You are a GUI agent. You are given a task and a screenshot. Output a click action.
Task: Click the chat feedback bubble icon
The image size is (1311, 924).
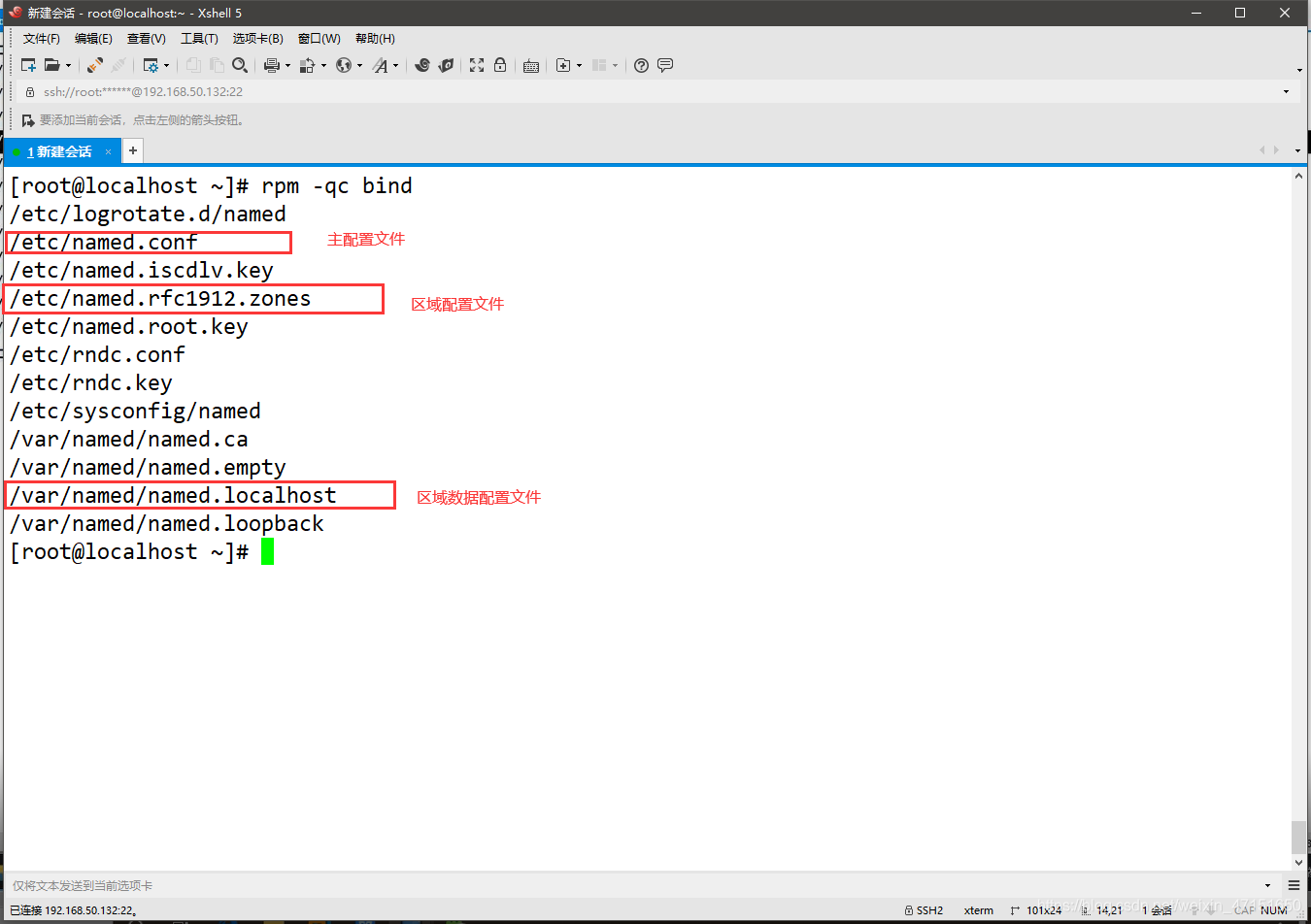click(665, 65)
